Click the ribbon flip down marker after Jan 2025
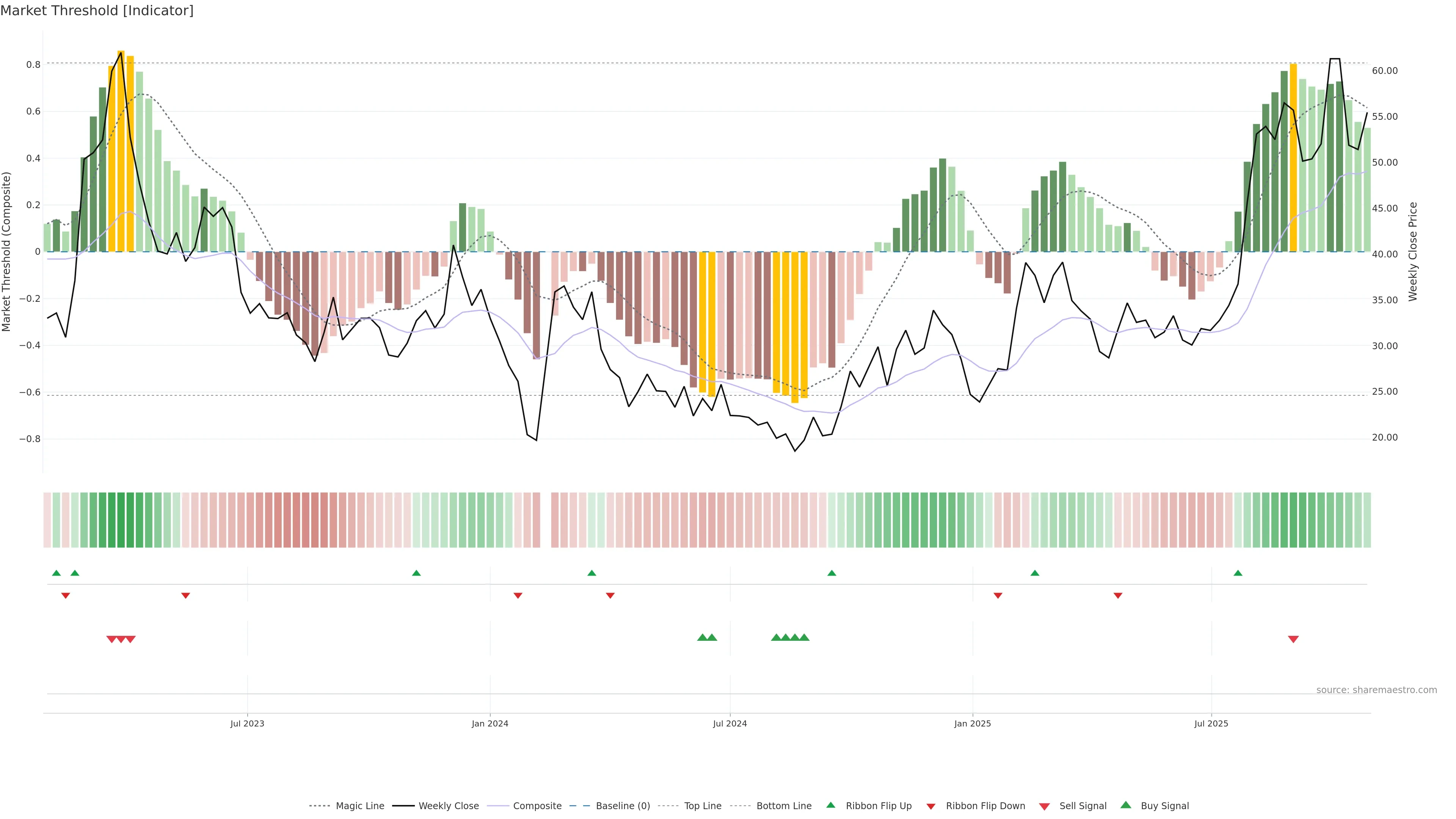Screen dimensions: 1456x819 pyautogui.click(x=998, y=595)
